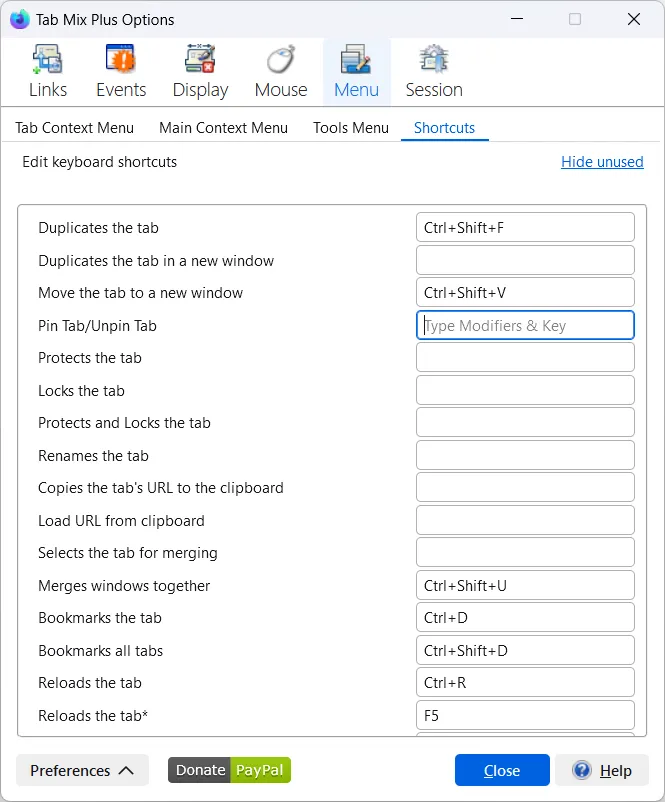Open the Session options category
Viewport: 665px width, 802px height.
coord(433,72)
